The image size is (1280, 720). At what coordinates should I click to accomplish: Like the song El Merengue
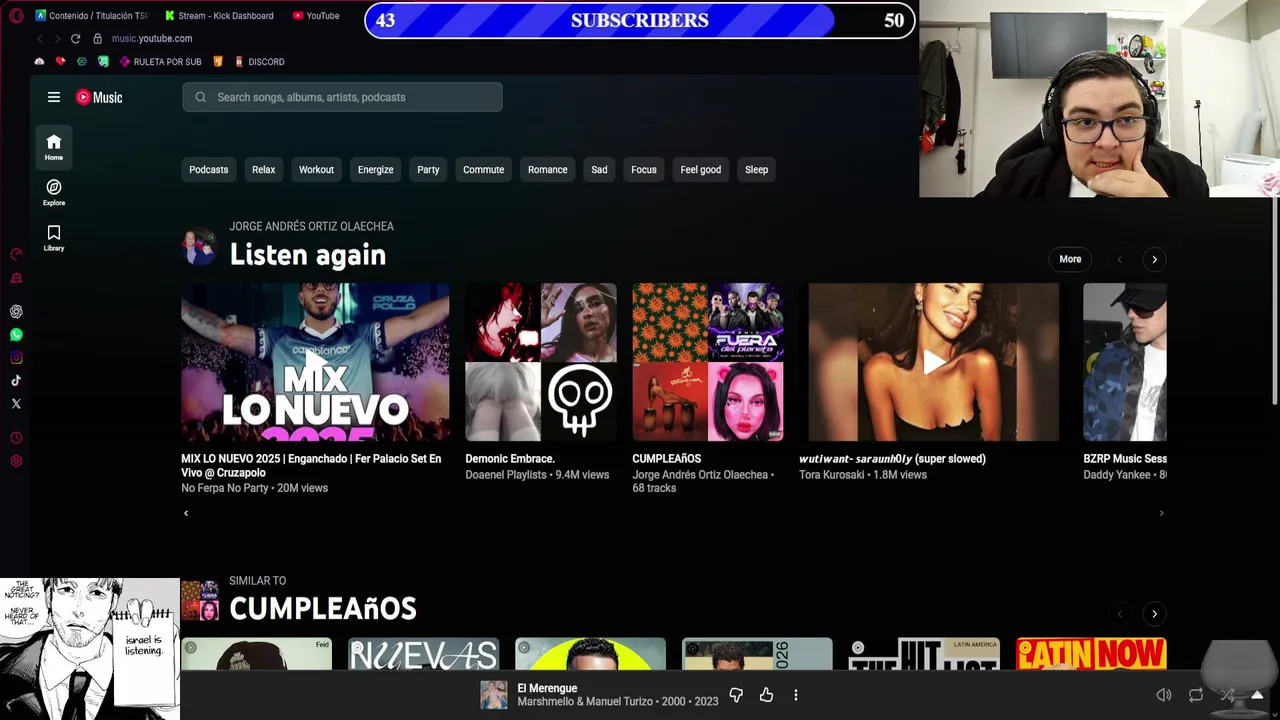[766, 695]
